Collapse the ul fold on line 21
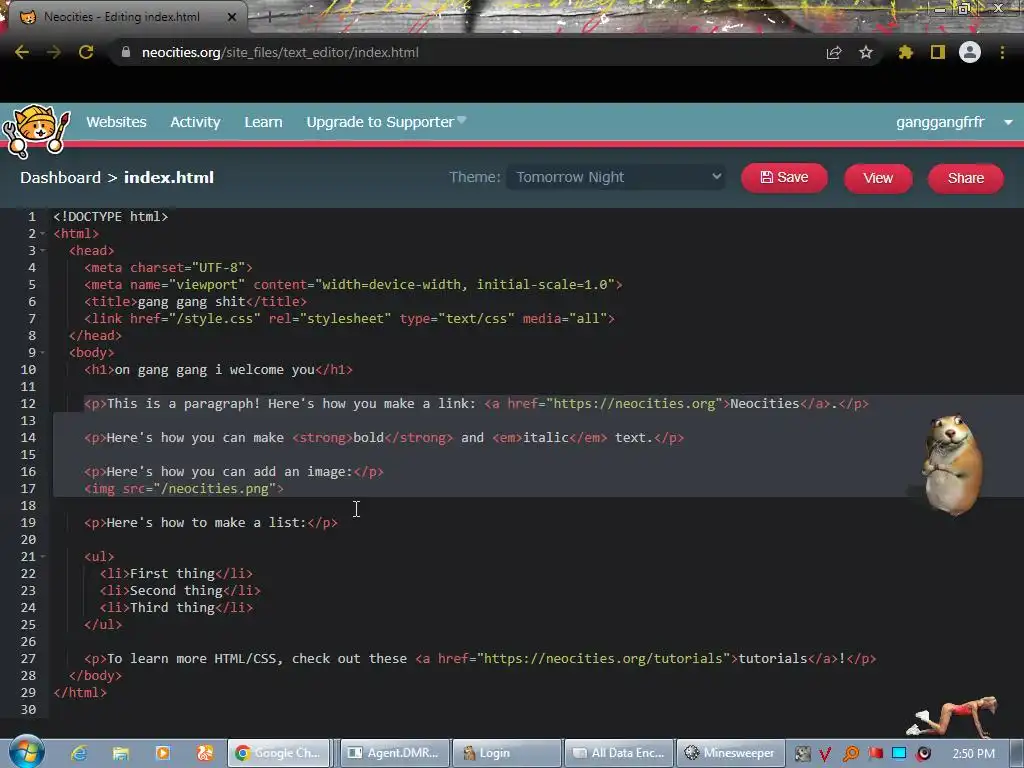The height and width of the screenshot is (768, 1024). tap(43, 556)
